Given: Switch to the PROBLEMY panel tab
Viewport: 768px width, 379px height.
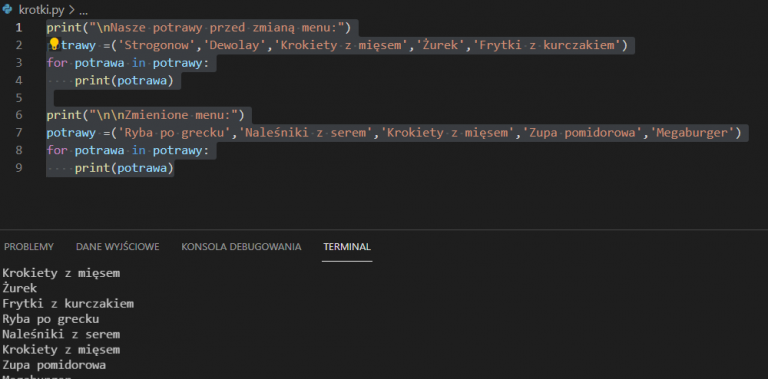Looking at the screenshot, I should pyautogui.click(x=28, y=247).
